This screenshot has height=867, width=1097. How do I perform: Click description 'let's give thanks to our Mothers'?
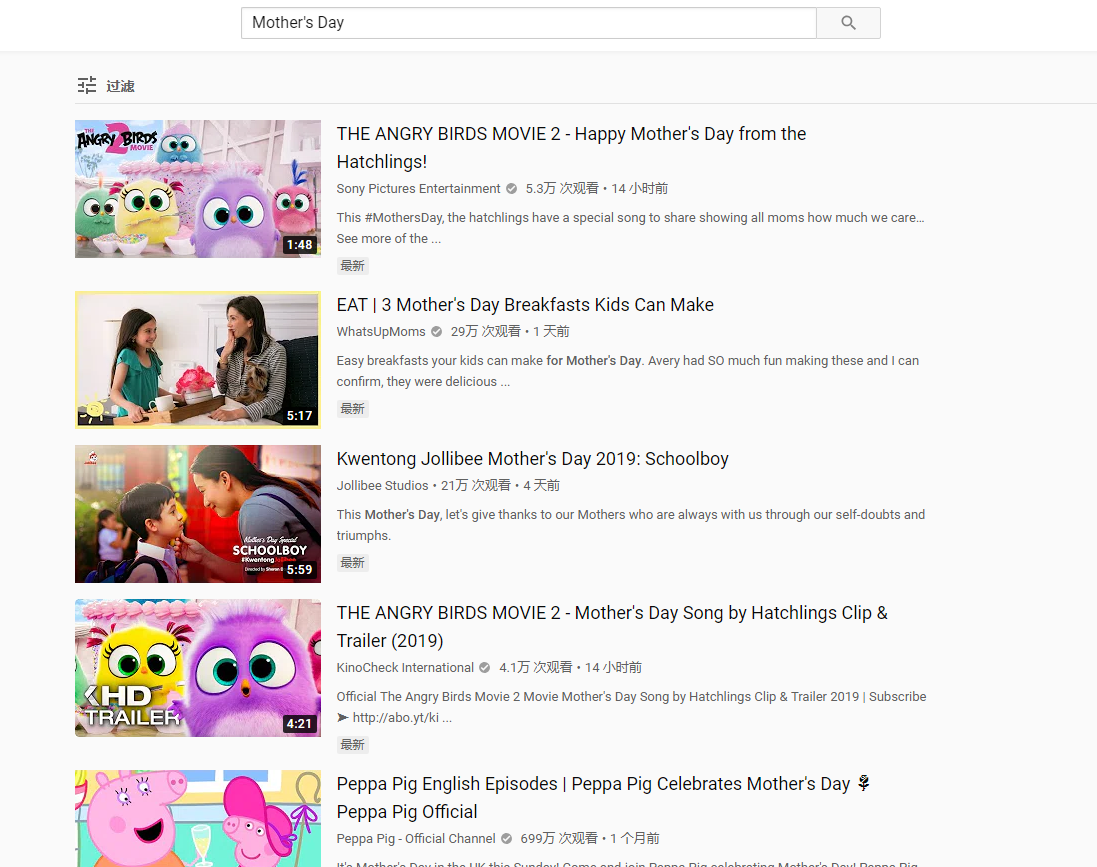click(x=630, y=525)
